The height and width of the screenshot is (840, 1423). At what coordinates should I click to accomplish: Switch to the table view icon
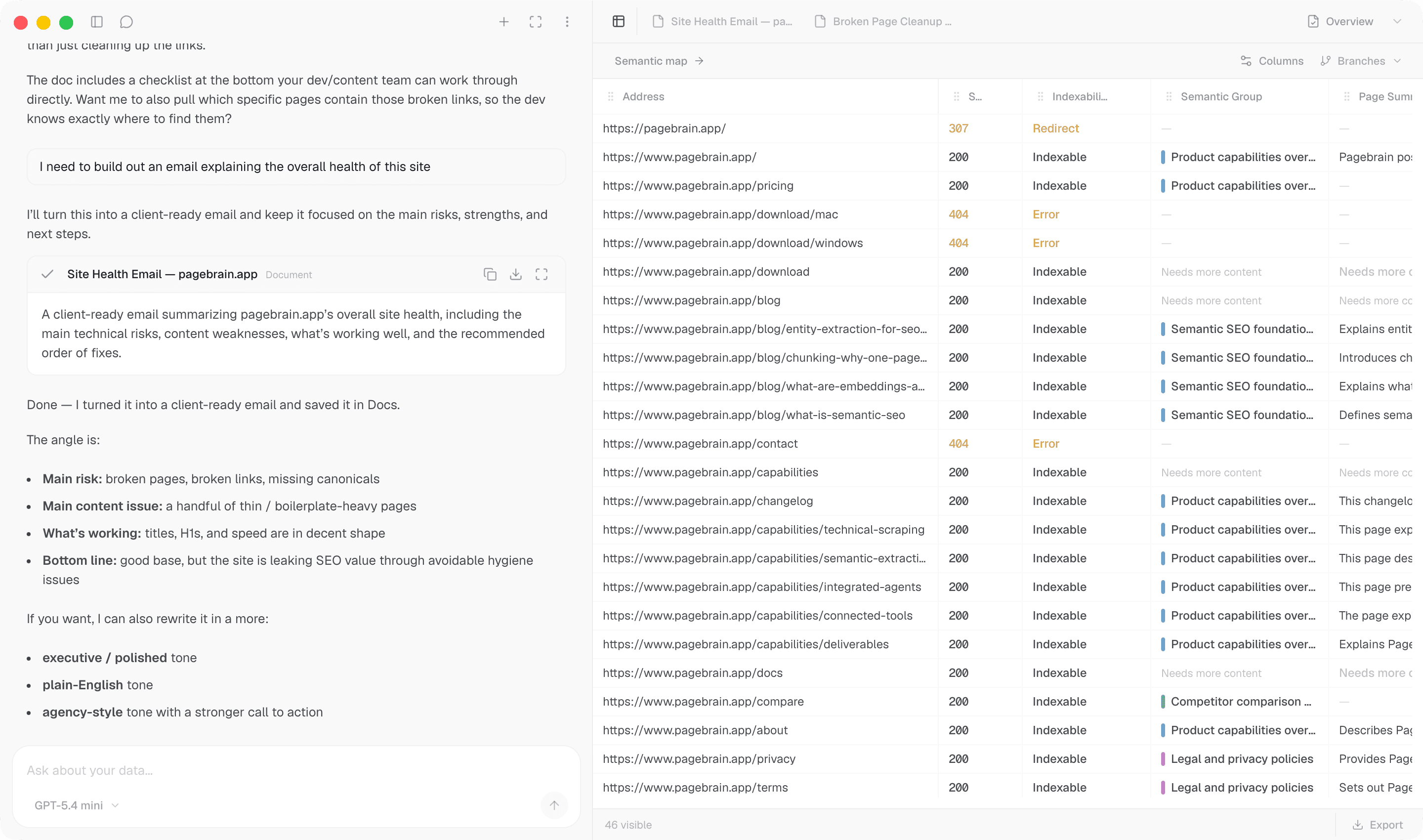[619, 22]
